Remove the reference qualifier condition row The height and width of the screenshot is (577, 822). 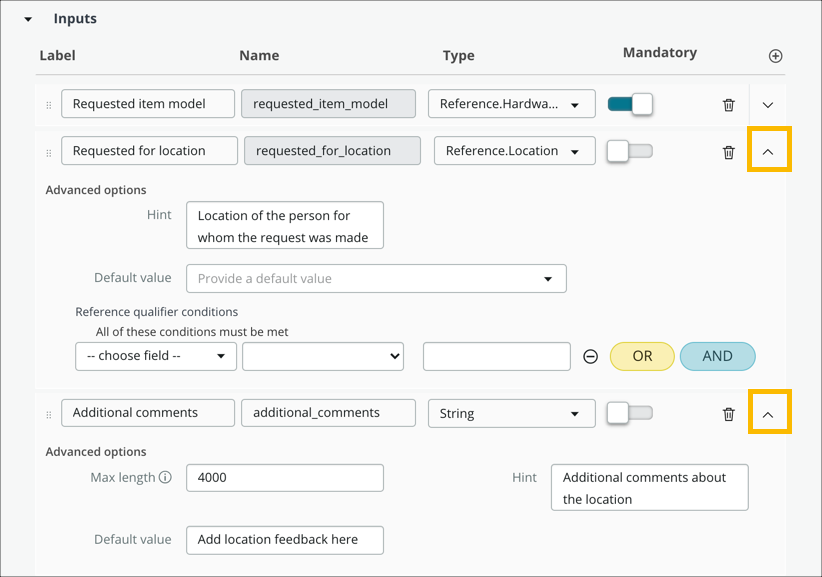tap(590, 356)
